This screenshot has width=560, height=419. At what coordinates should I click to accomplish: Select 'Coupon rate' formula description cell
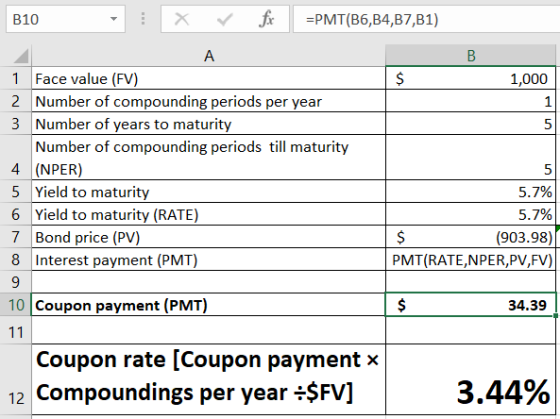coord(209,379)
